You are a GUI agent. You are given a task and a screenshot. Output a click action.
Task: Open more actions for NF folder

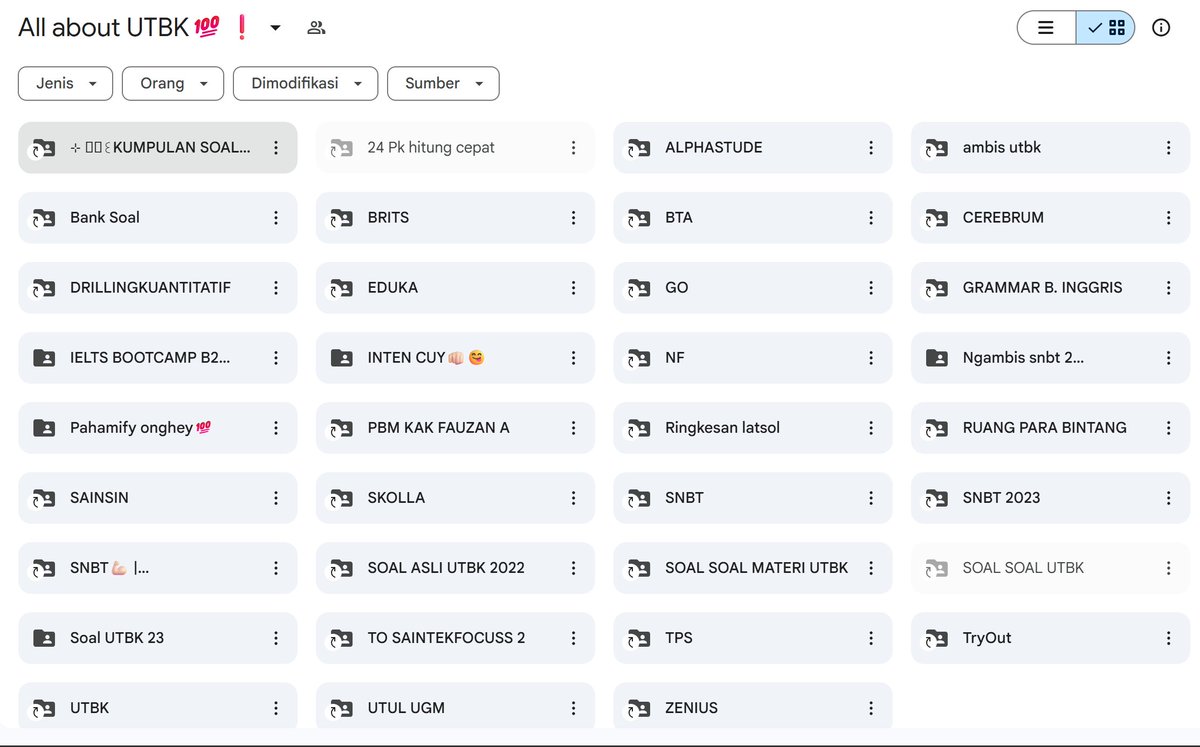(871, 358)
